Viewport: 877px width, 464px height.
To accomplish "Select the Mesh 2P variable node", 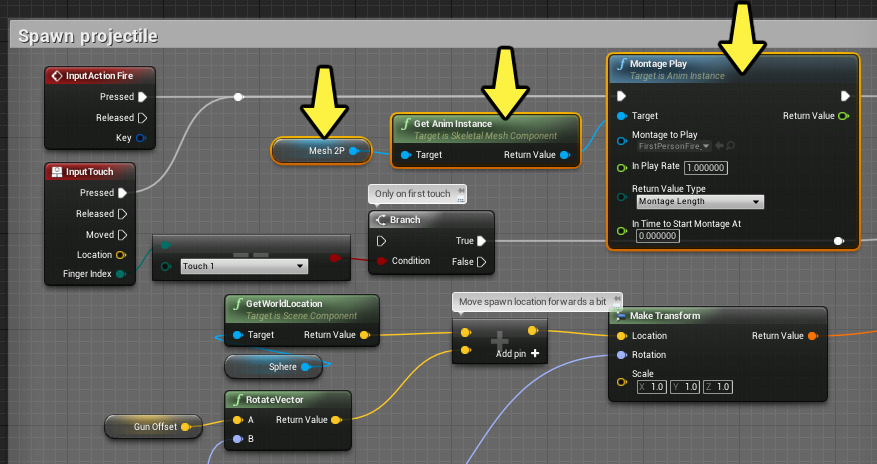I will pos(318,151).
